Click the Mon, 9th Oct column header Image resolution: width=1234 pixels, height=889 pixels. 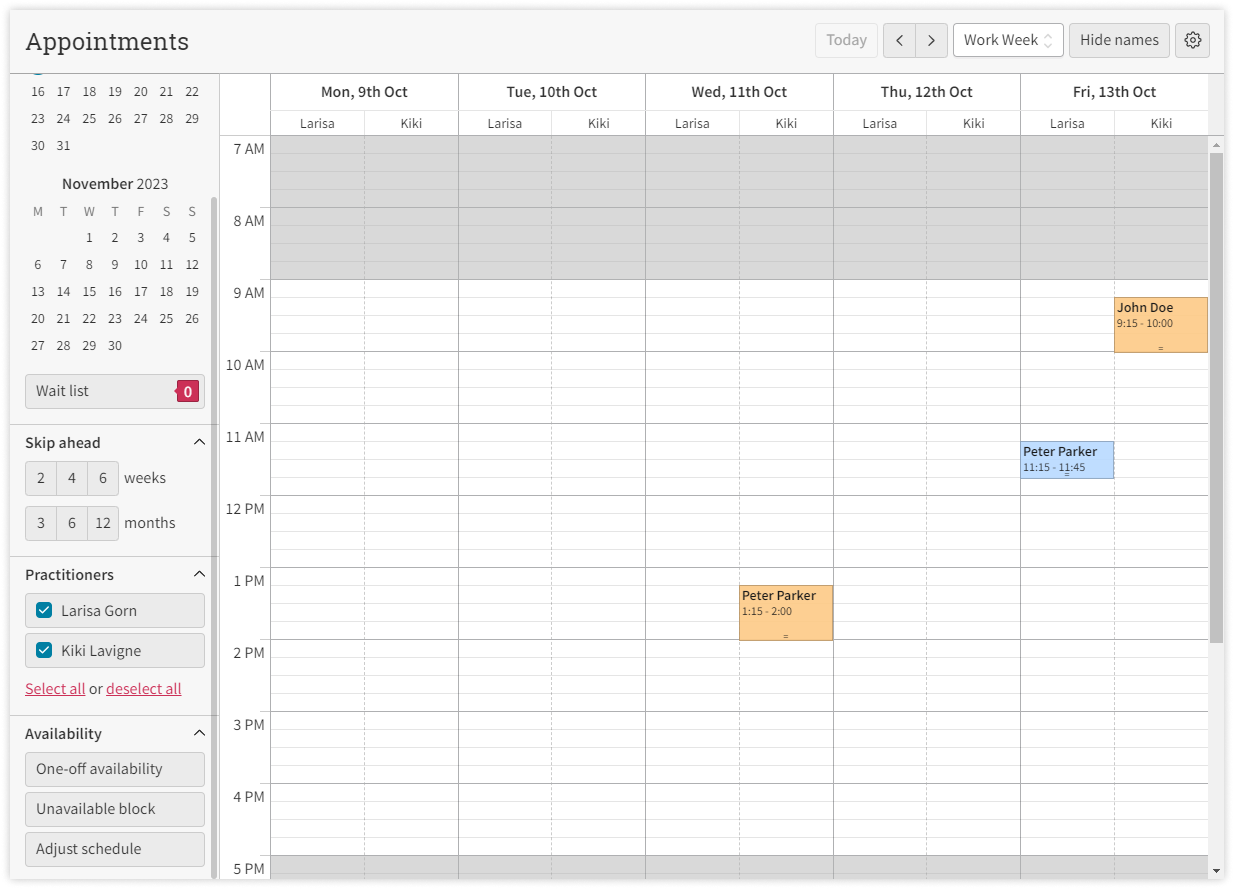coord(364,92)
